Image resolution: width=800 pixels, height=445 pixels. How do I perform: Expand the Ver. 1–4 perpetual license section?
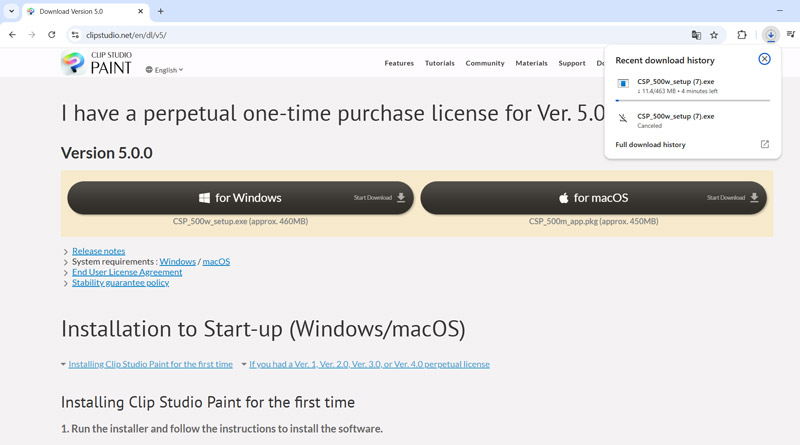coord(369,364)
